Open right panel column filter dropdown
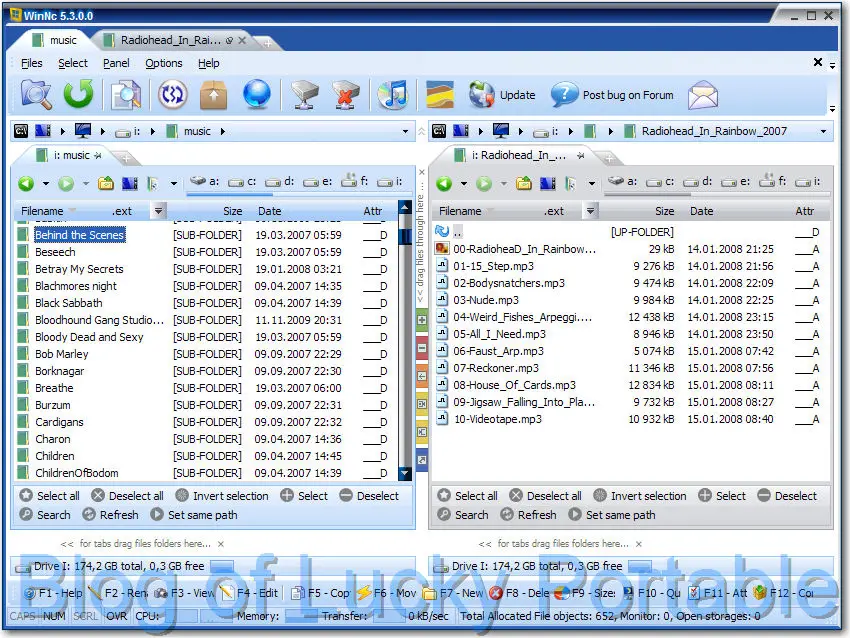This screenshot has height=638, width=850. tap(590, 210)
